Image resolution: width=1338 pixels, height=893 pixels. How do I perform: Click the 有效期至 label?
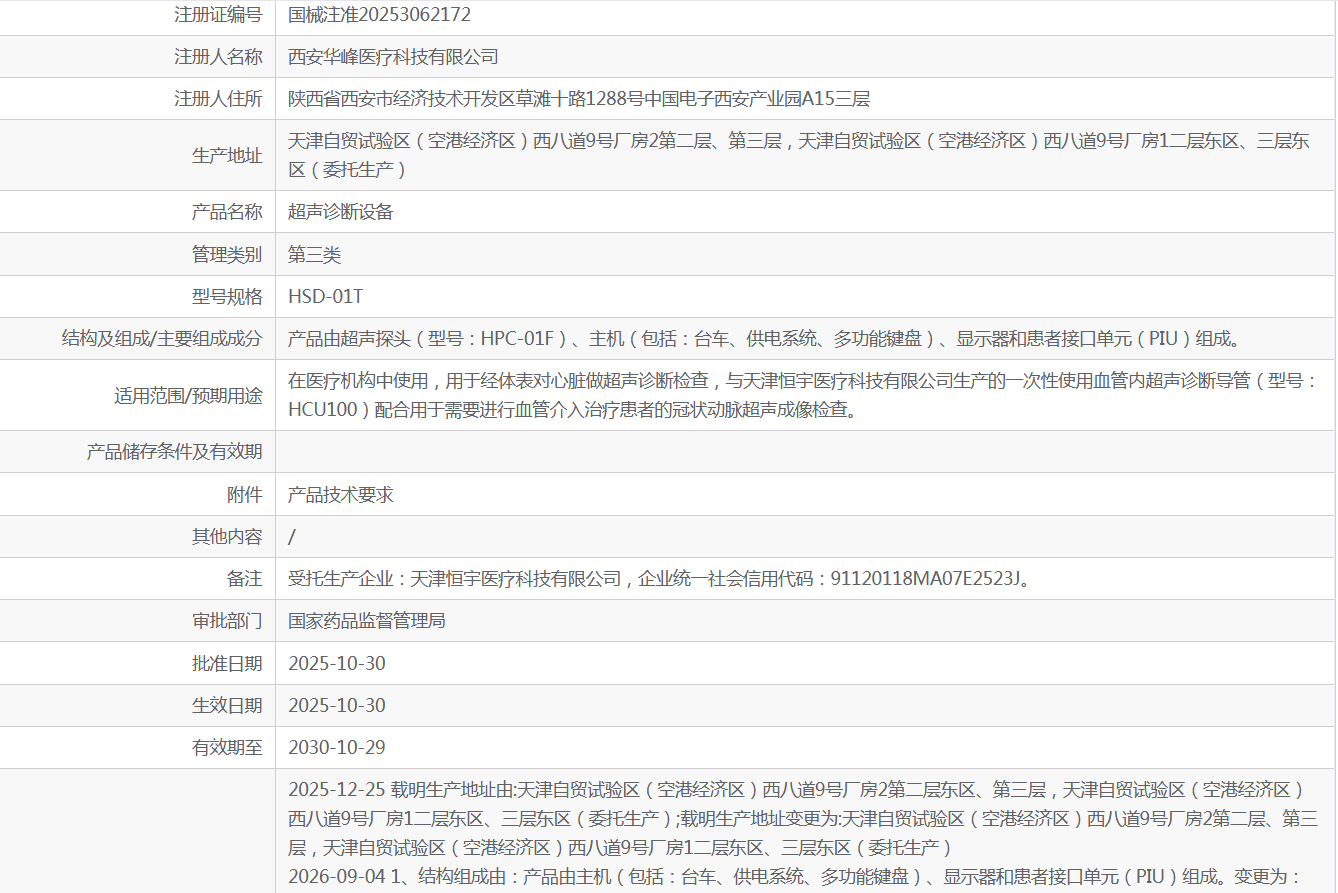coord(227,748)
